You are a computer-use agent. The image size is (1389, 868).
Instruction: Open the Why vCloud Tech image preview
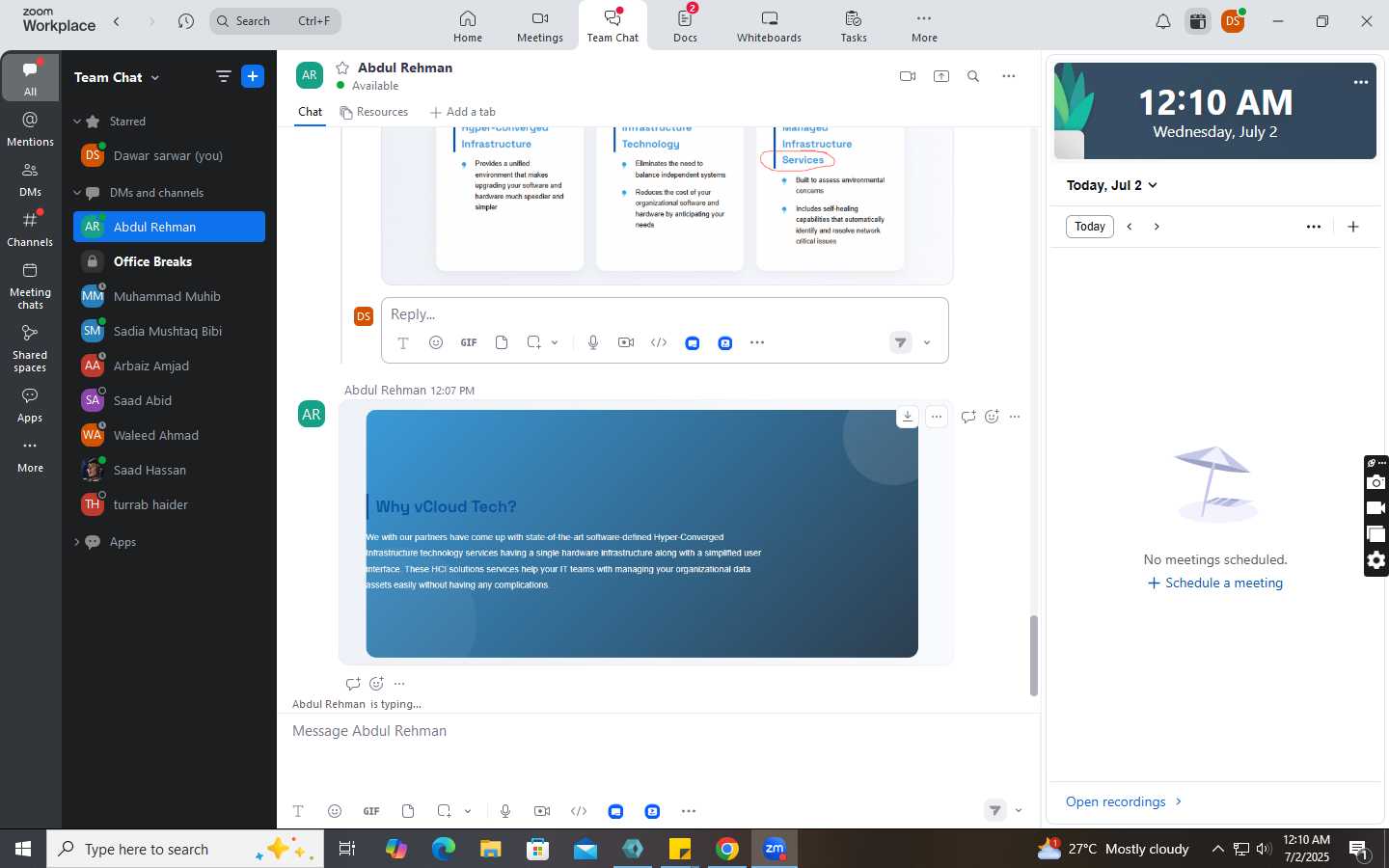(641, 533)
